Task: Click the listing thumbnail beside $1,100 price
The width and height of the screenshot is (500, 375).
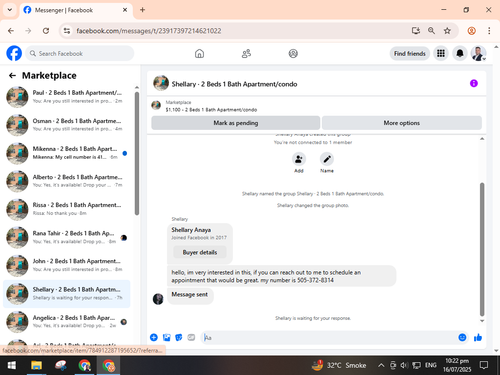Action: [x=156, y=105]
